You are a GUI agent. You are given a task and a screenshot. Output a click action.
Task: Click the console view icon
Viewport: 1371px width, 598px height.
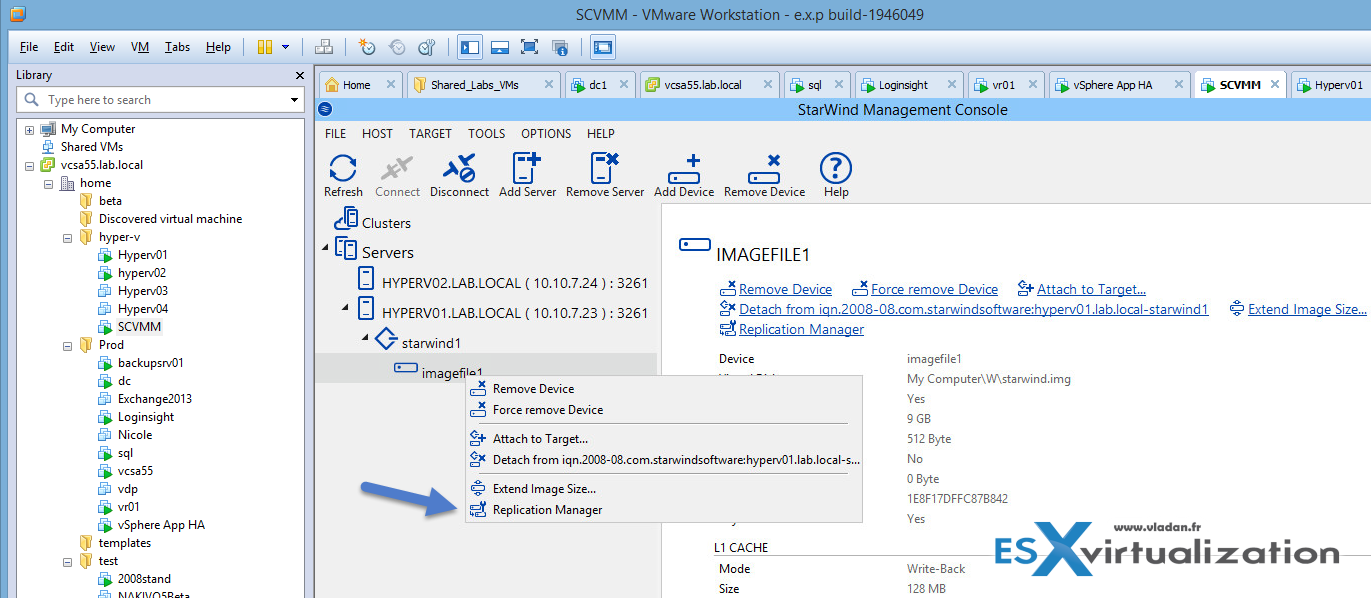click(x=603, y=47)
